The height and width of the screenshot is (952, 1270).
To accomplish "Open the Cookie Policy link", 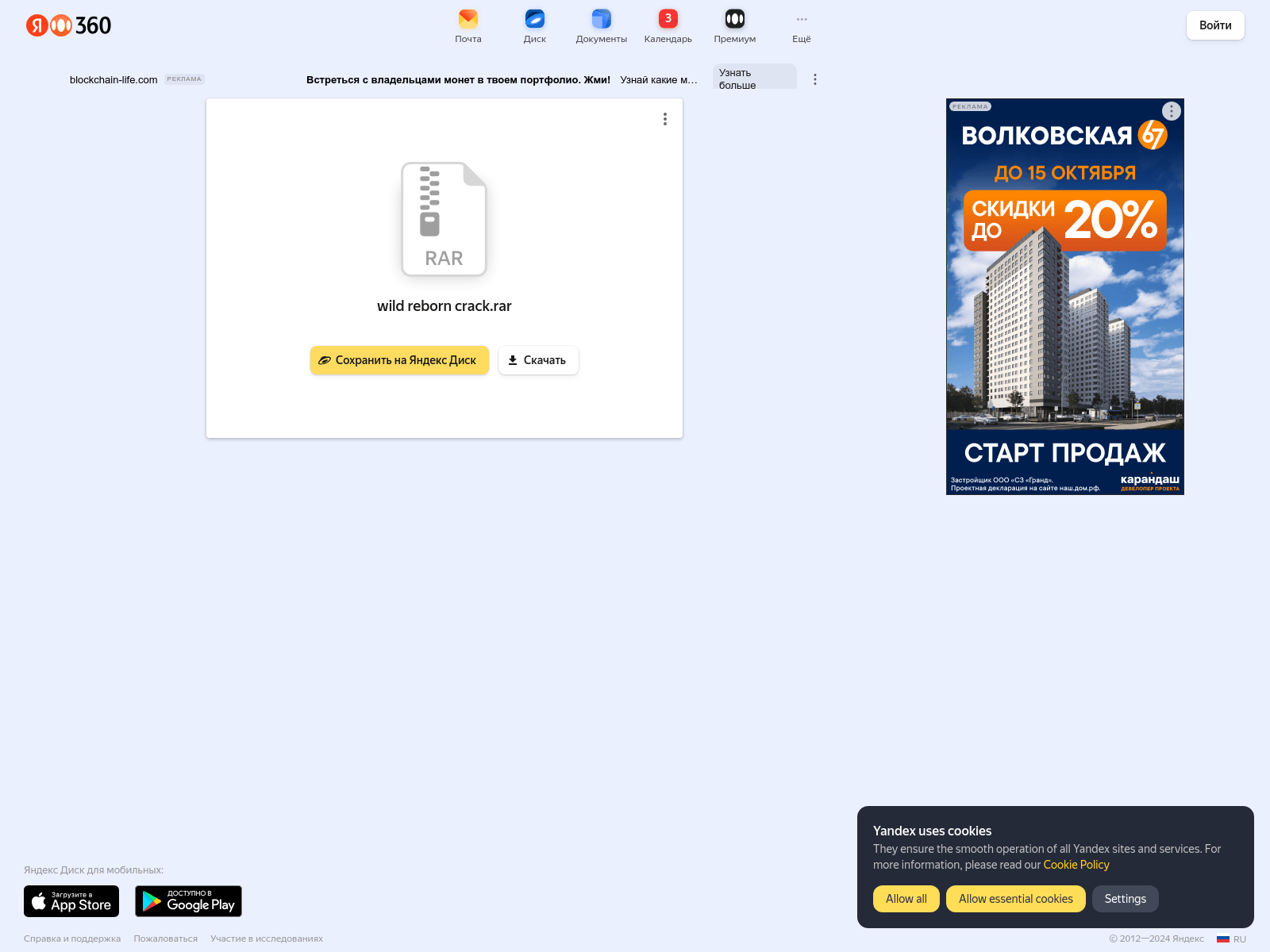I will coord(1076,865).
